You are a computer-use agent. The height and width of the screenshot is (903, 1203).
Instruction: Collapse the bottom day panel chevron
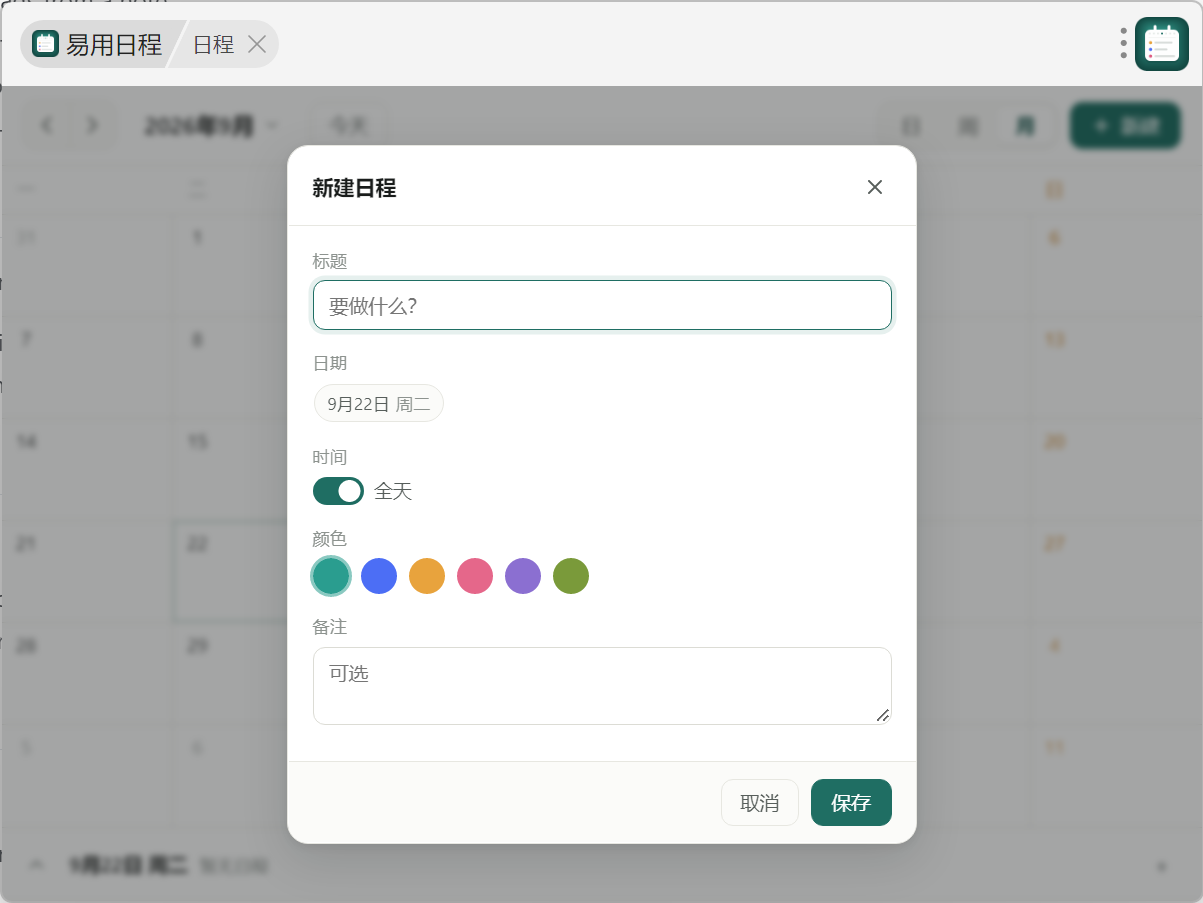tap(37, 864)
